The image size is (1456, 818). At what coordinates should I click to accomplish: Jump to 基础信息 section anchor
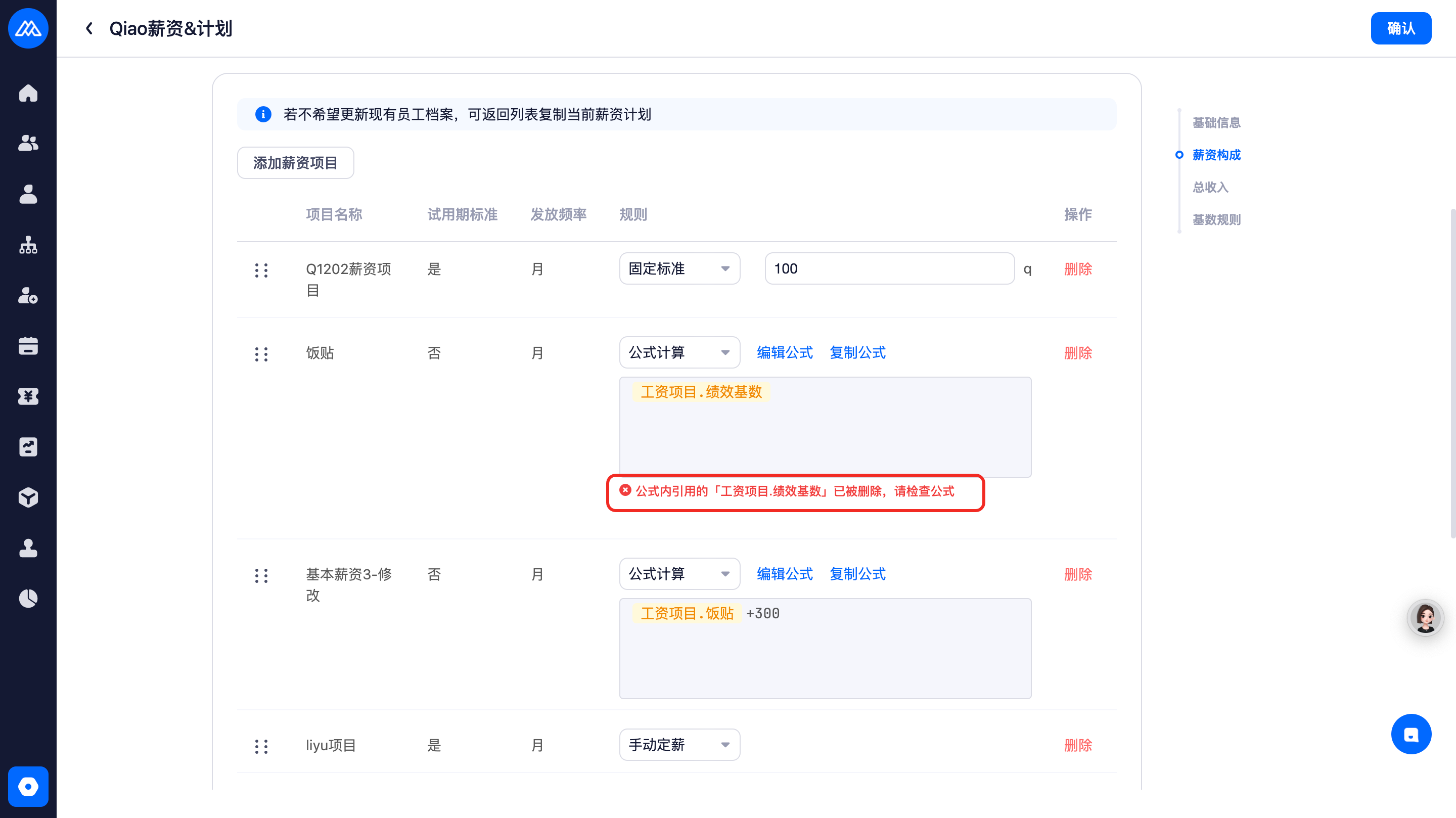coord(1216,123)
